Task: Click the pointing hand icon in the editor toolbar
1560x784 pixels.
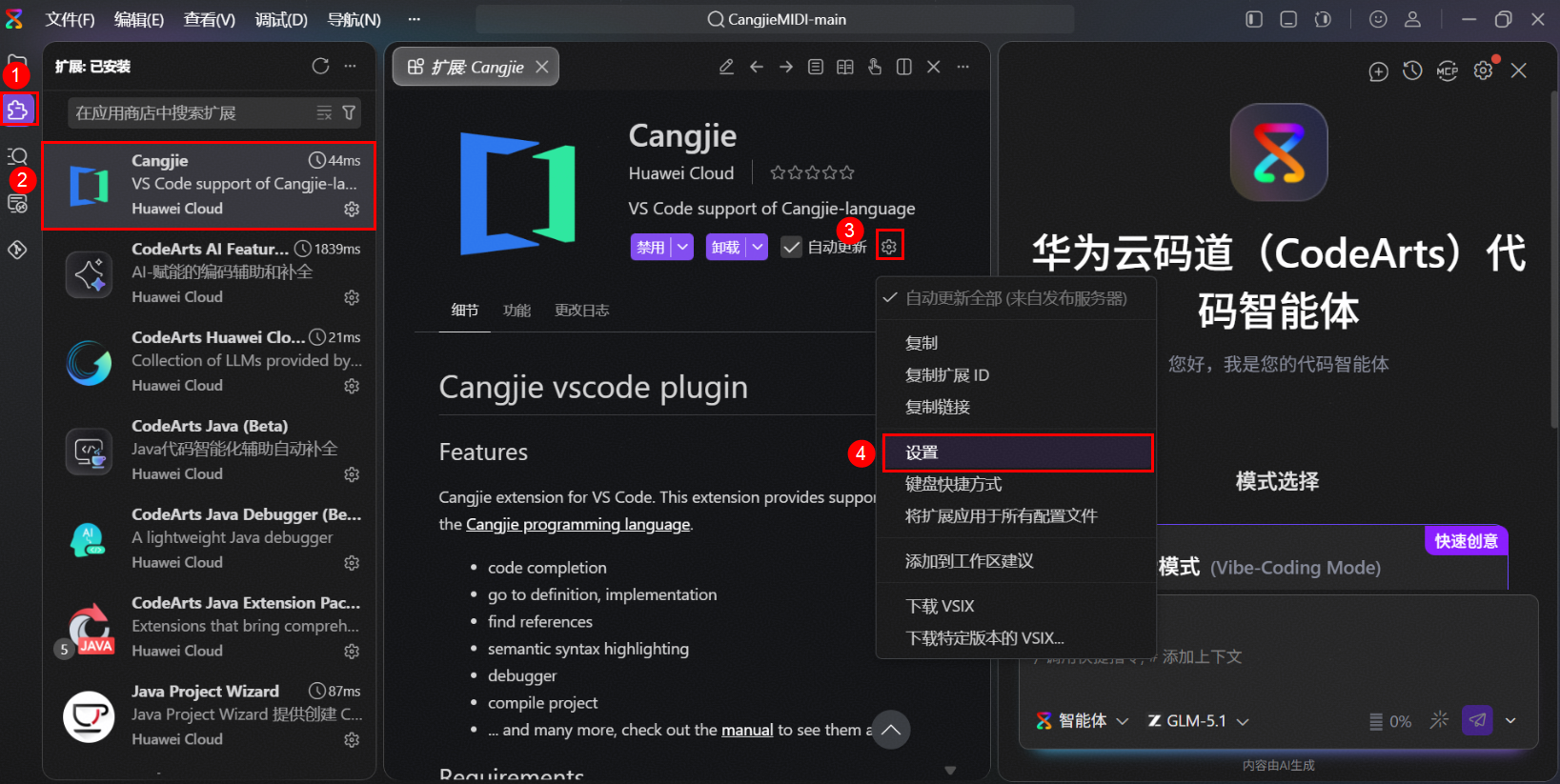Action: pyautogui.click(x=875, y=67)
